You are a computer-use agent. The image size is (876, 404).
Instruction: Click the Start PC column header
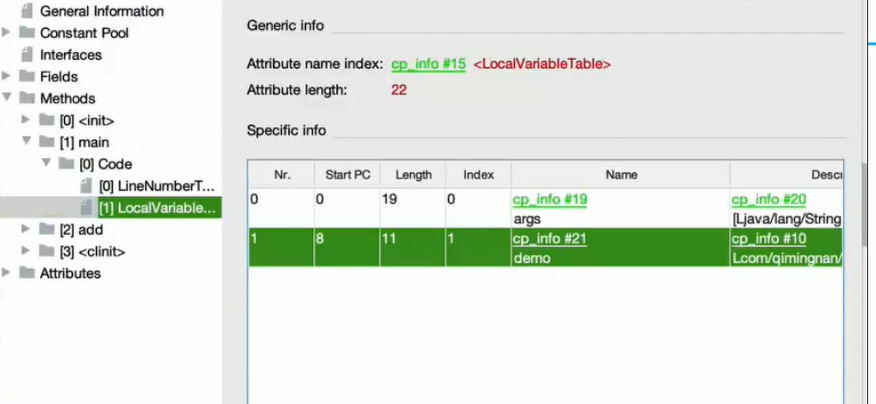347,175
